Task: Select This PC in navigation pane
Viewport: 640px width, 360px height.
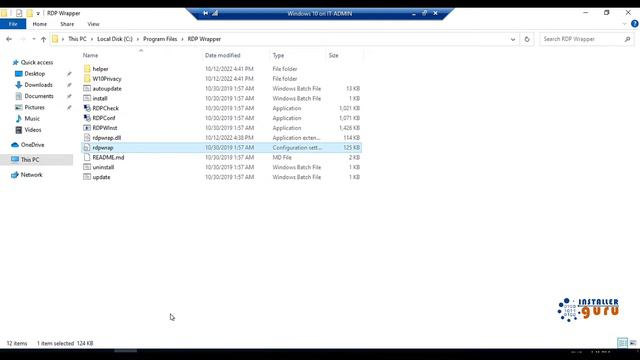Action: coord(30,160)
